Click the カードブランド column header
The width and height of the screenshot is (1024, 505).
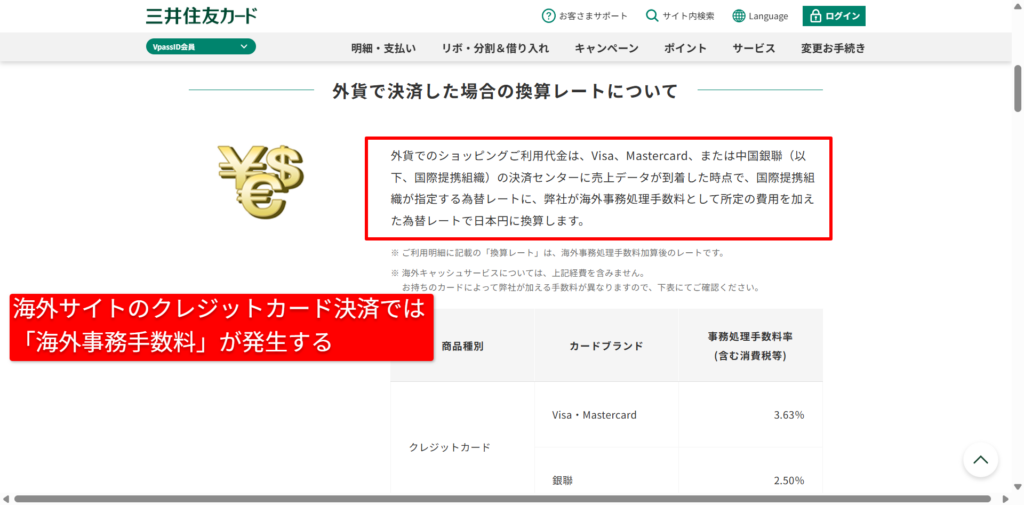pyautogui.click(x=606, y=346)
